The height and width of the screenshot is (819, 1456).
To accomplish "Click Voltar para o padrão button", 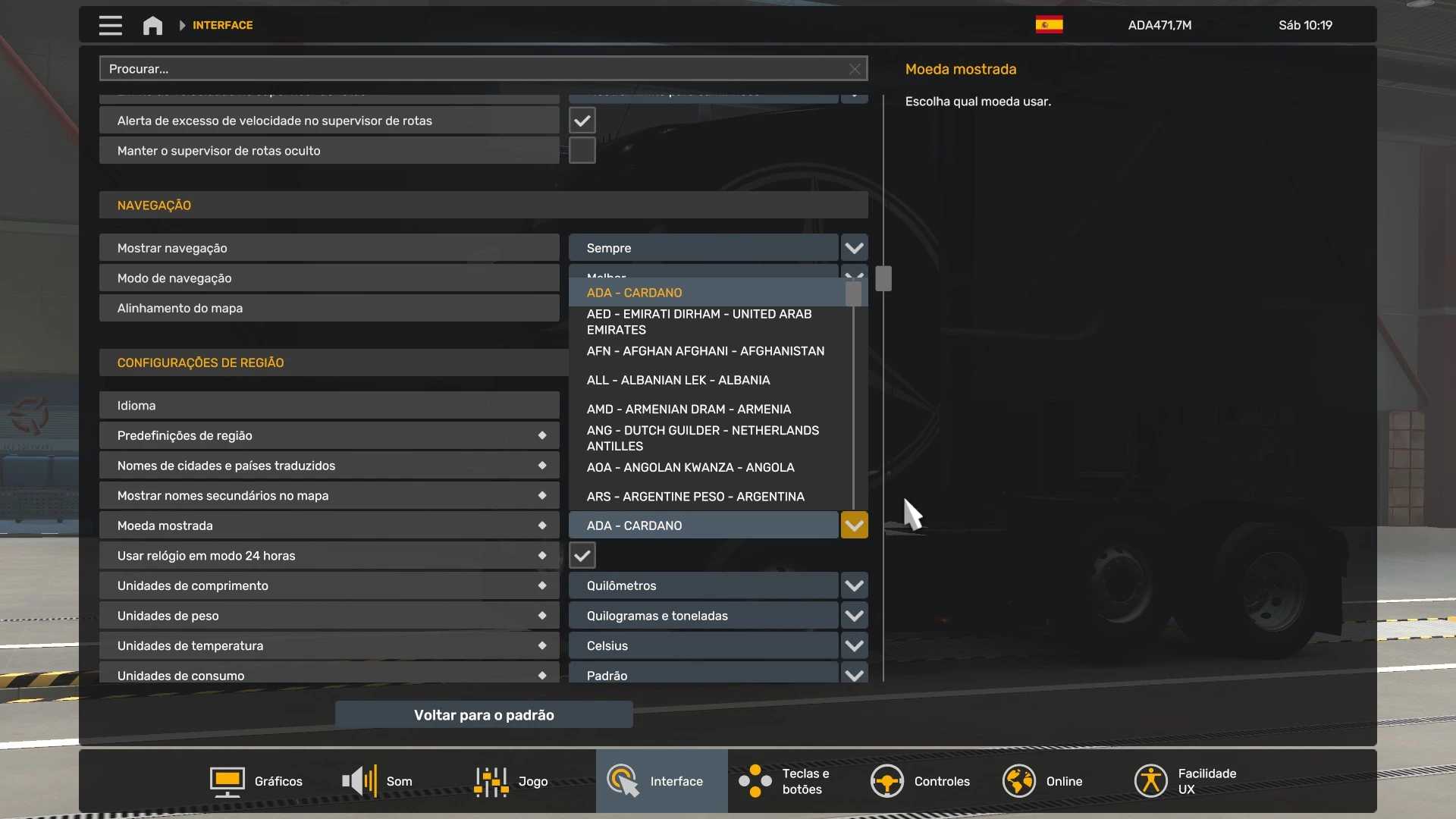I will [x=484, y=715].
